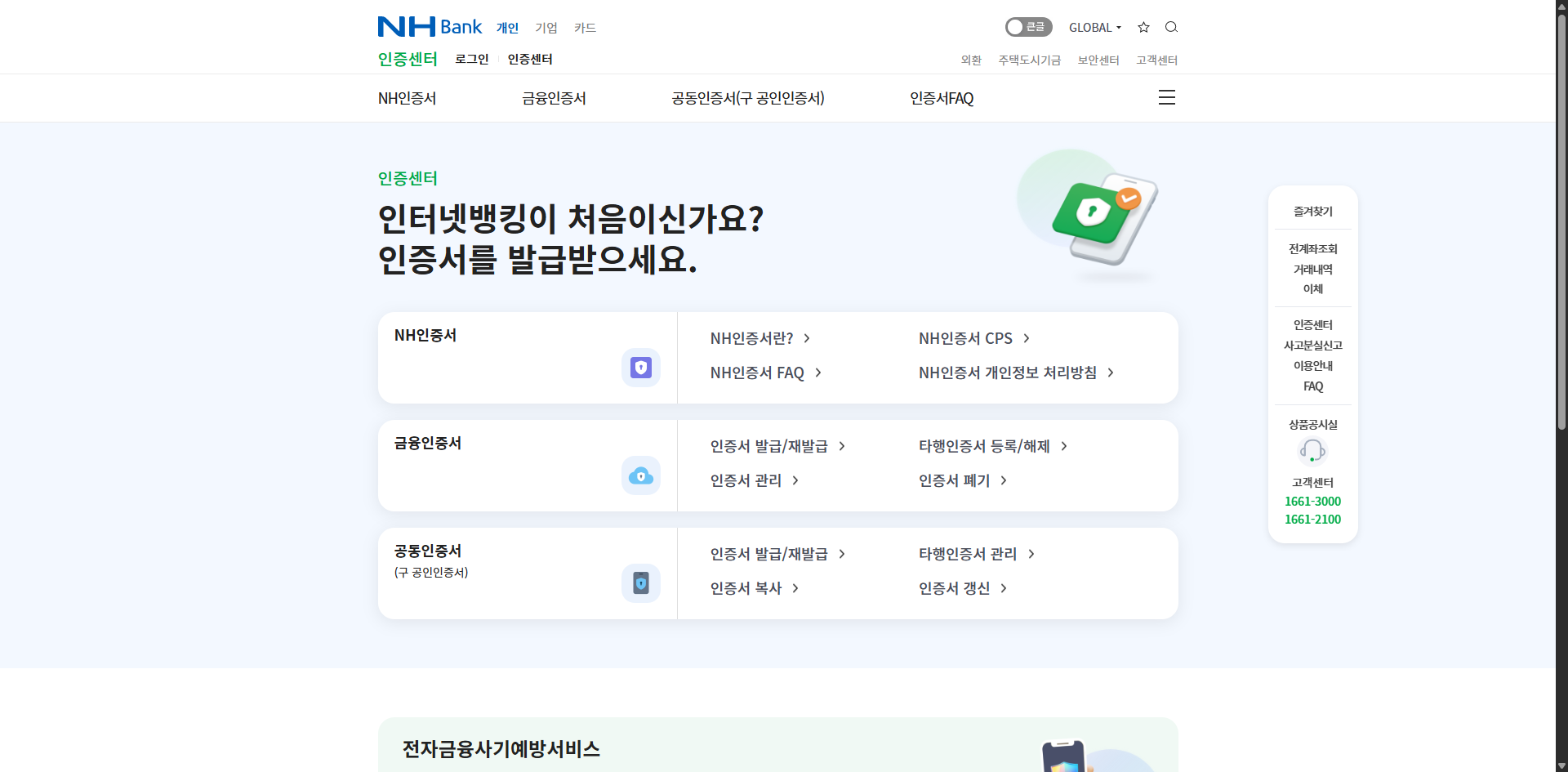
Task: Switch to the 기업 tab
Action: (546, 28)
